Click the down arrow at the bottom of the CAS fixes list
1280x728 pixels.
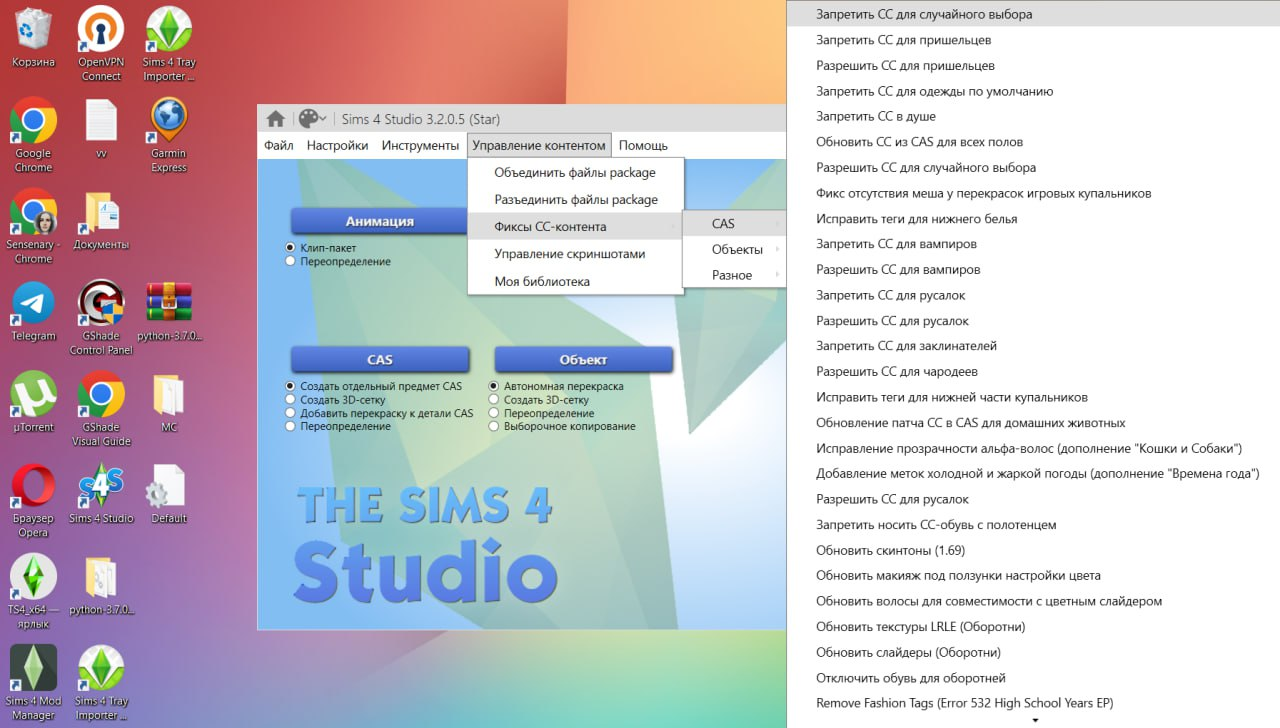pyautogui.click(x=1034, y=720)
